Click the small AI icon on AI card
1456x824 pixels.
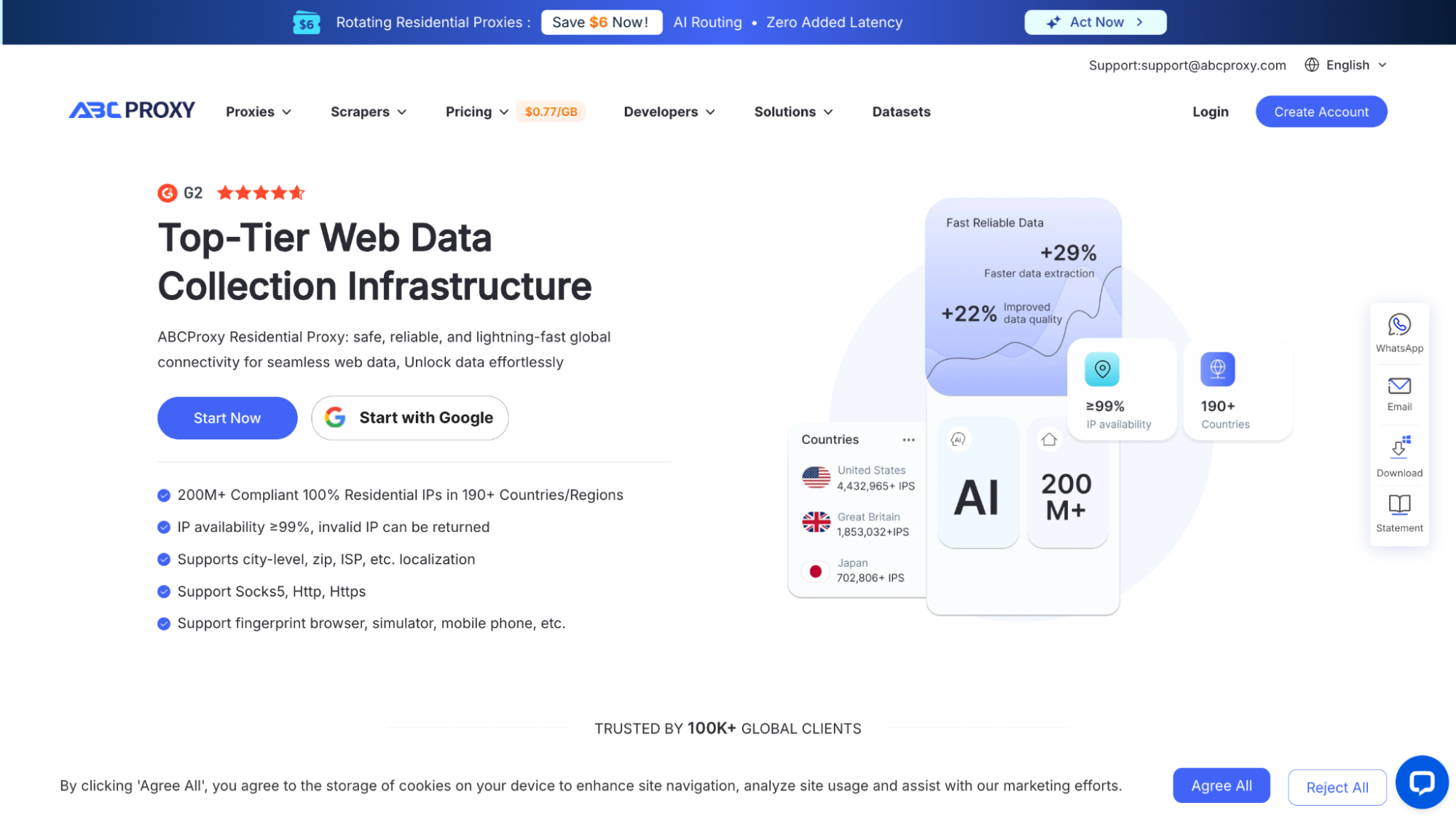coord(958,439)
